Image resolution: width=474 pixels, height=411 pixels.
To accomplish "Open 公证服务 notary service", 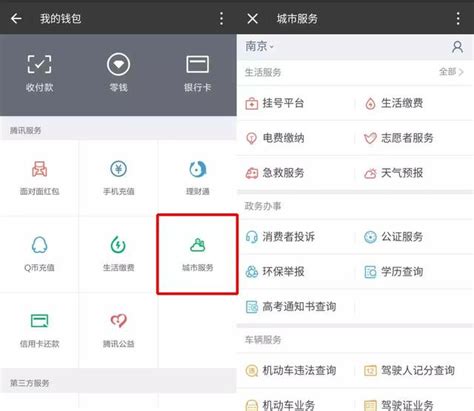I will pyautogui.click(x=394, y=237).
